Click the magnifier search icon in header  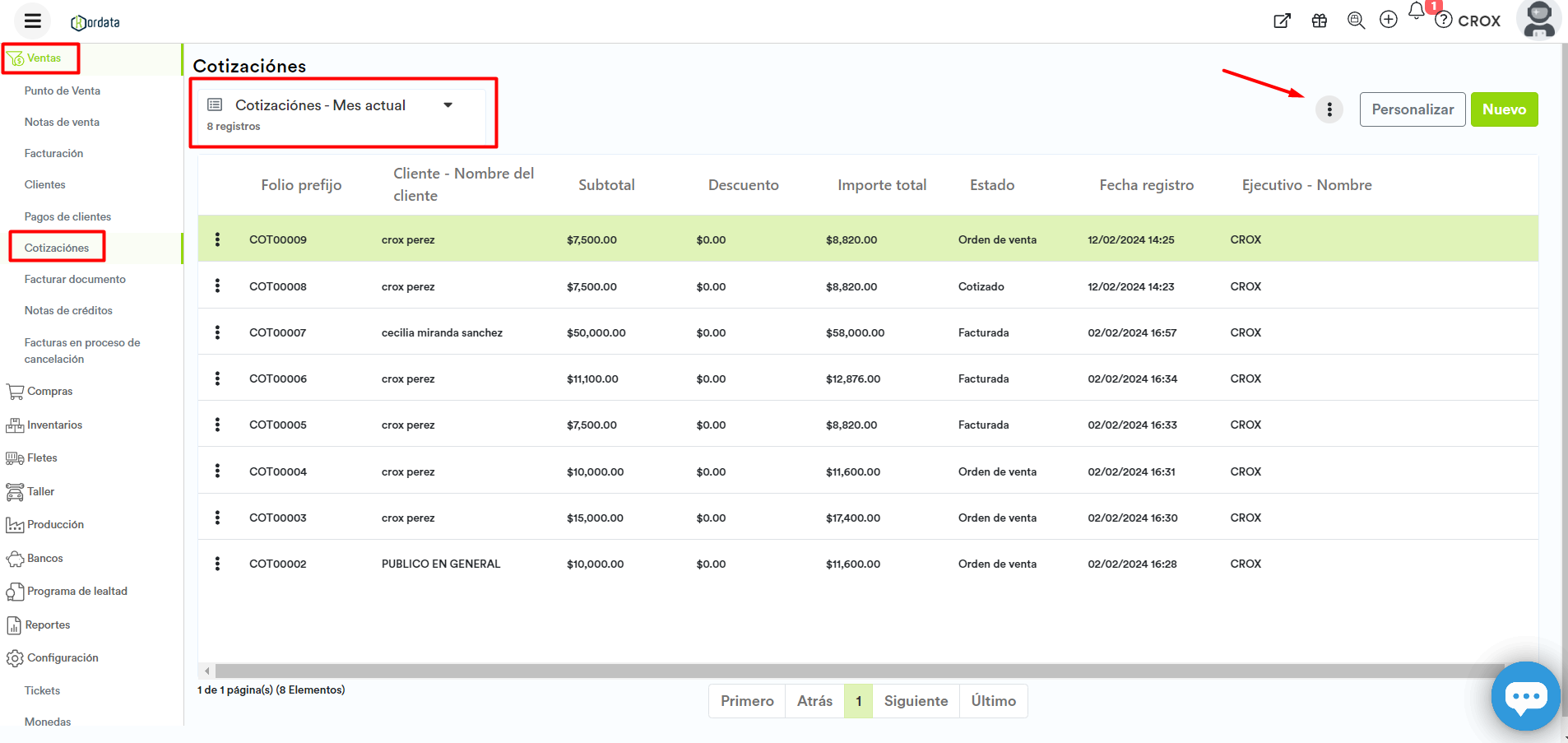pyautogui.click(x=1356, y=21)
